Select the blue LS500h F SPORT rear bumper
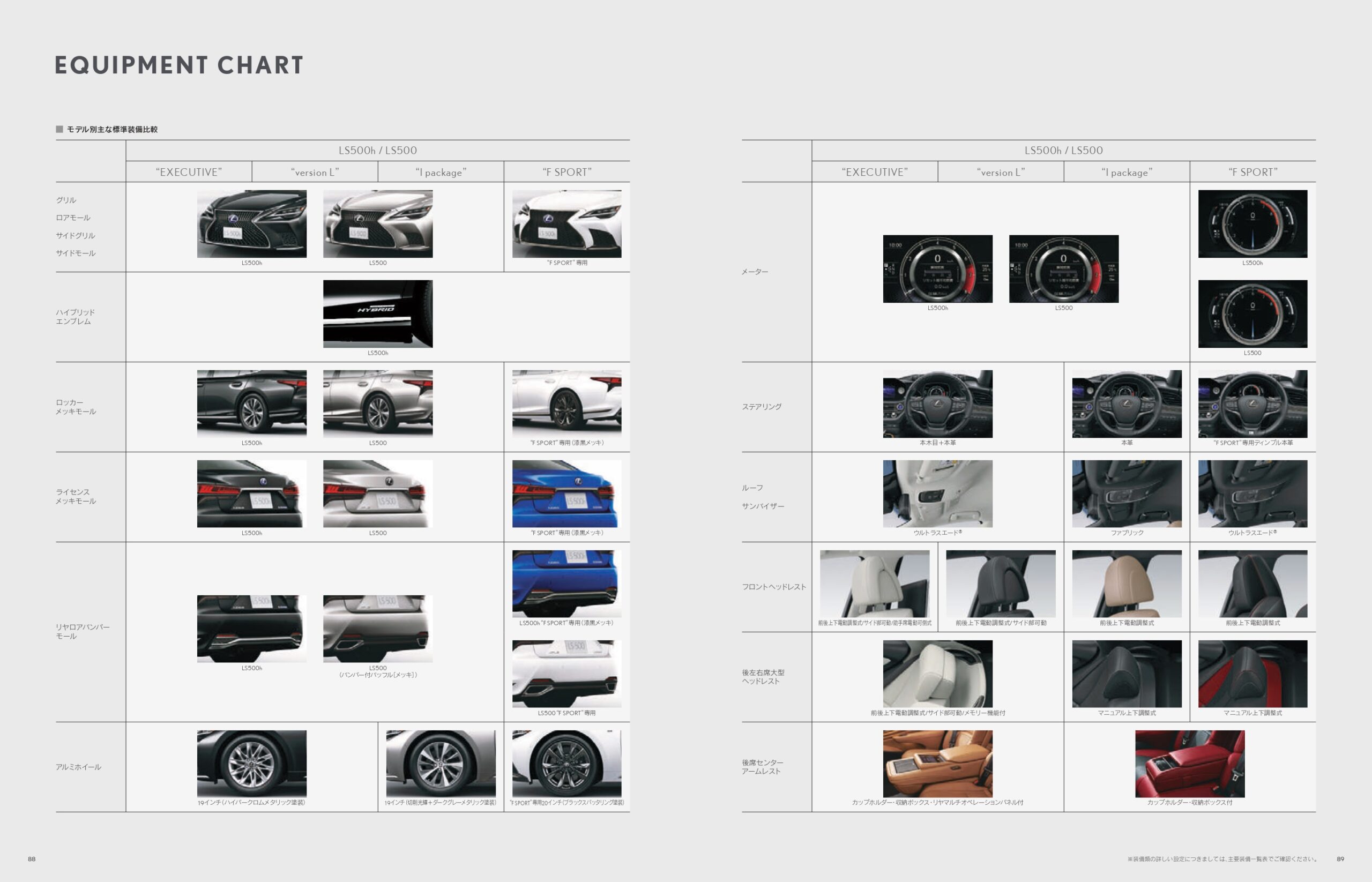1372x882 pixels. pos(566,584)
